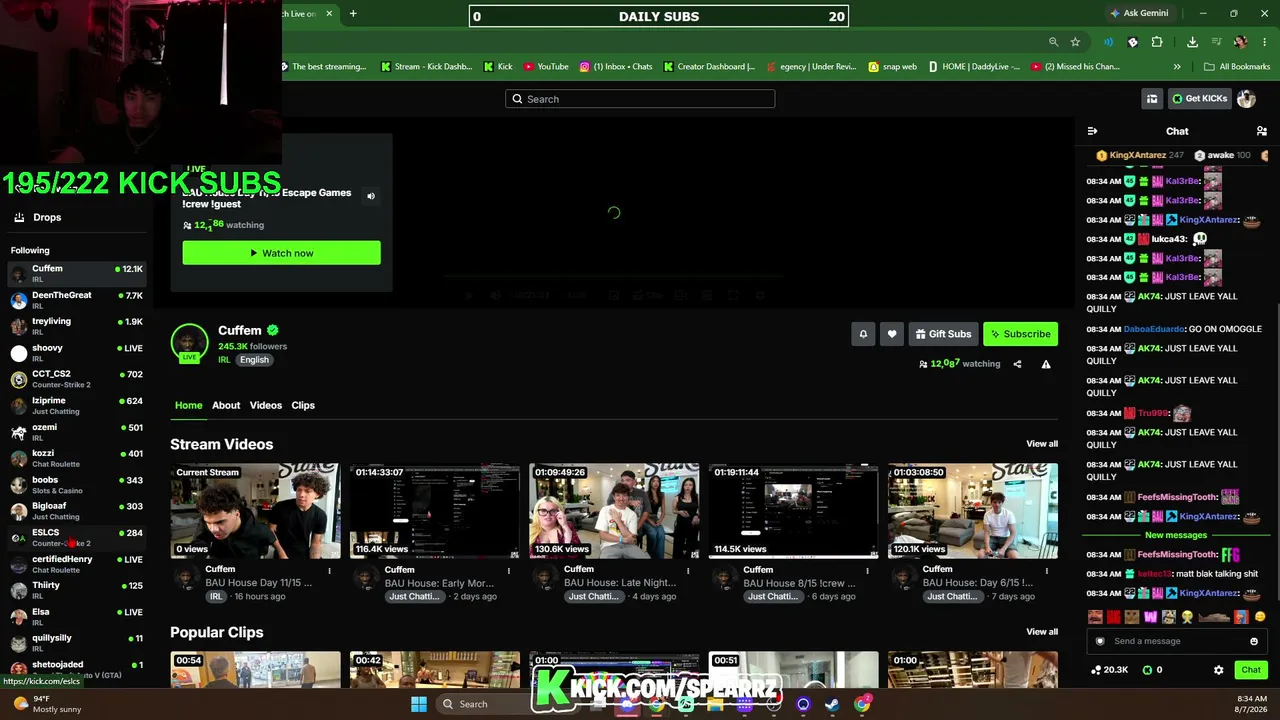View all Stream Videos
This screenshot has height=720, width=1280.
coord(1042,444)
